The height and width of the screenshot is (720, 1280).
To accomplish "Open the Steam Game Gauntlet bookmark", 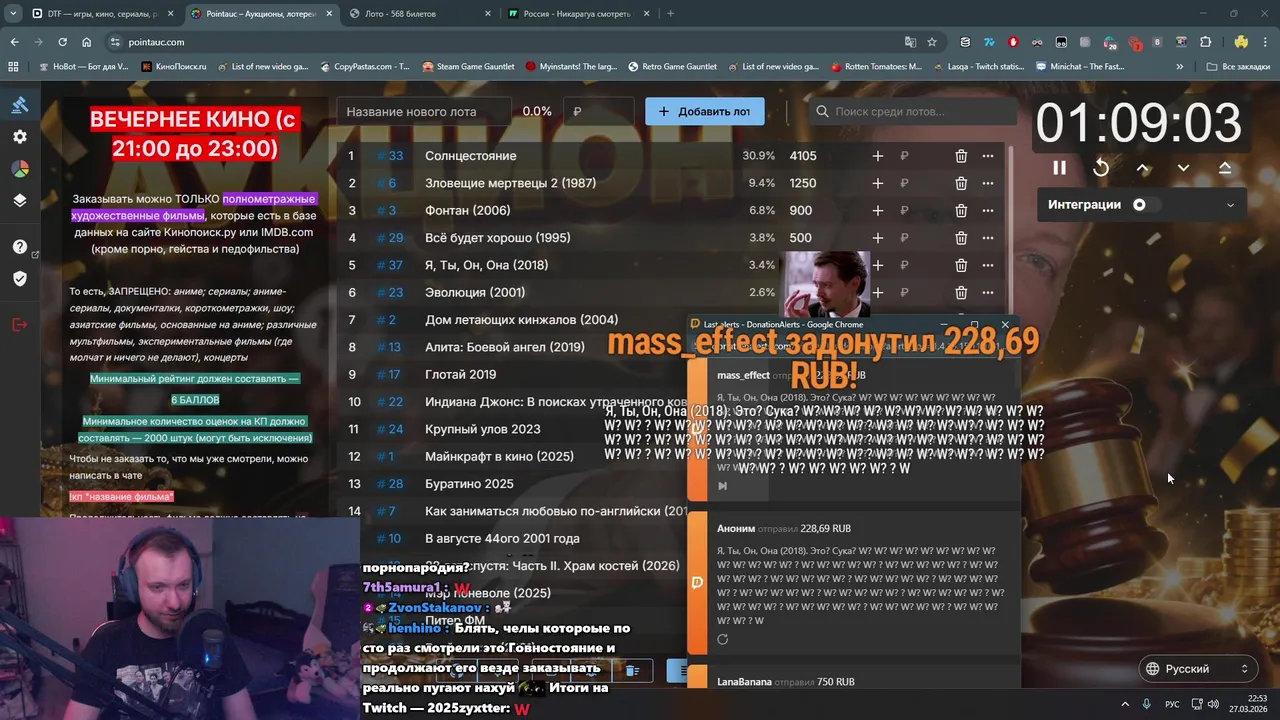I will point(468,67).
